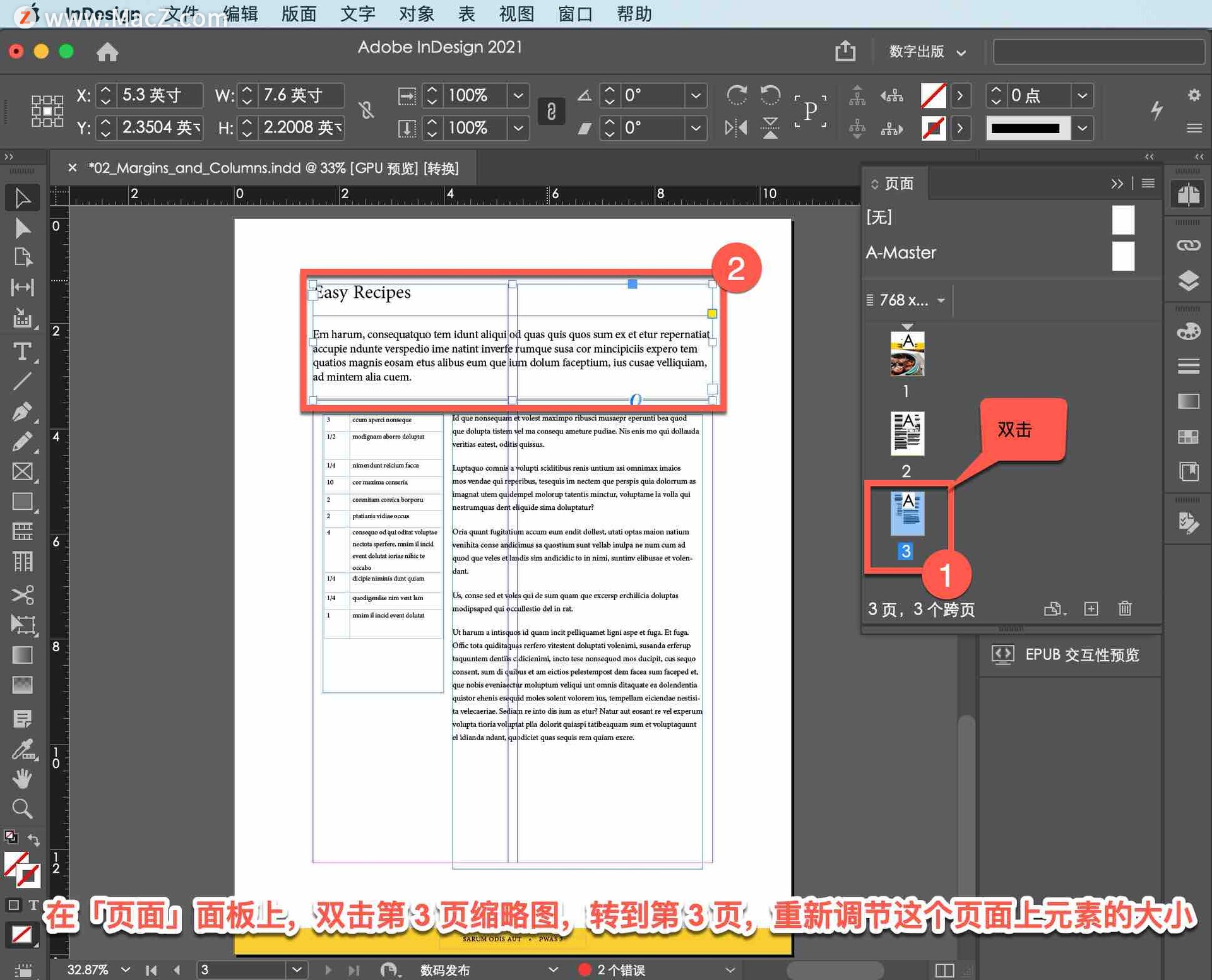1212x980 pixels.
Task: Select the Zoom magnifier tool
Action: [22, 809]
